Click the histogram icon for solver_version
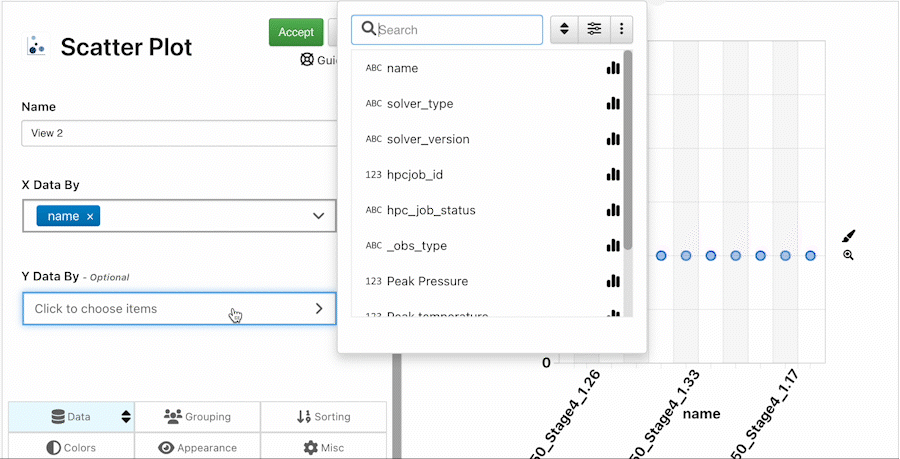900x459 pixels. pos(613,139)
